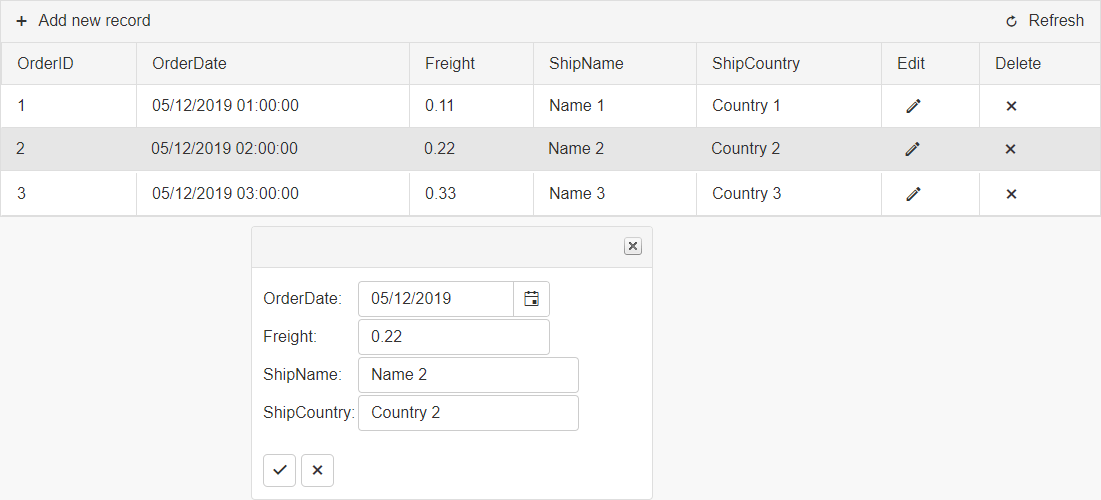Screen dimensions: 1101x500
Task: Select the Country 2 cell in grid
Action: (x=789, y=149)
